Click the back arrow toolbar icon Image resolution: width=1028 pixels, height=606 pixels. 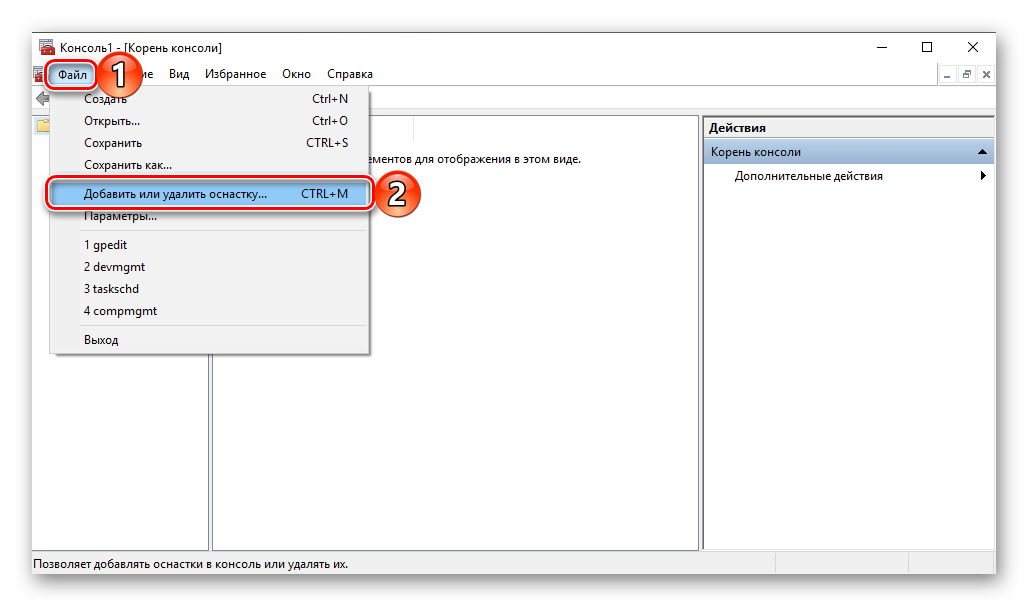pyautogui.click(x=42, y=99)
